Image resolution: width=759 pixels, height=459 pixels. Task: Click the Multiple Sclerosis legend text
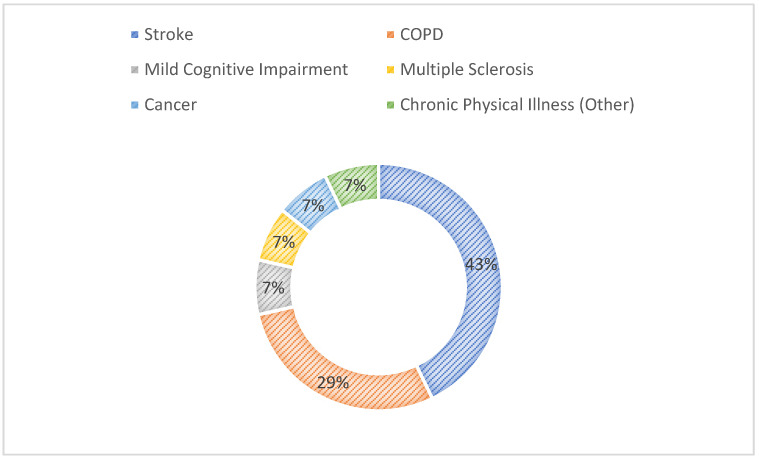[x=467, y=70]
